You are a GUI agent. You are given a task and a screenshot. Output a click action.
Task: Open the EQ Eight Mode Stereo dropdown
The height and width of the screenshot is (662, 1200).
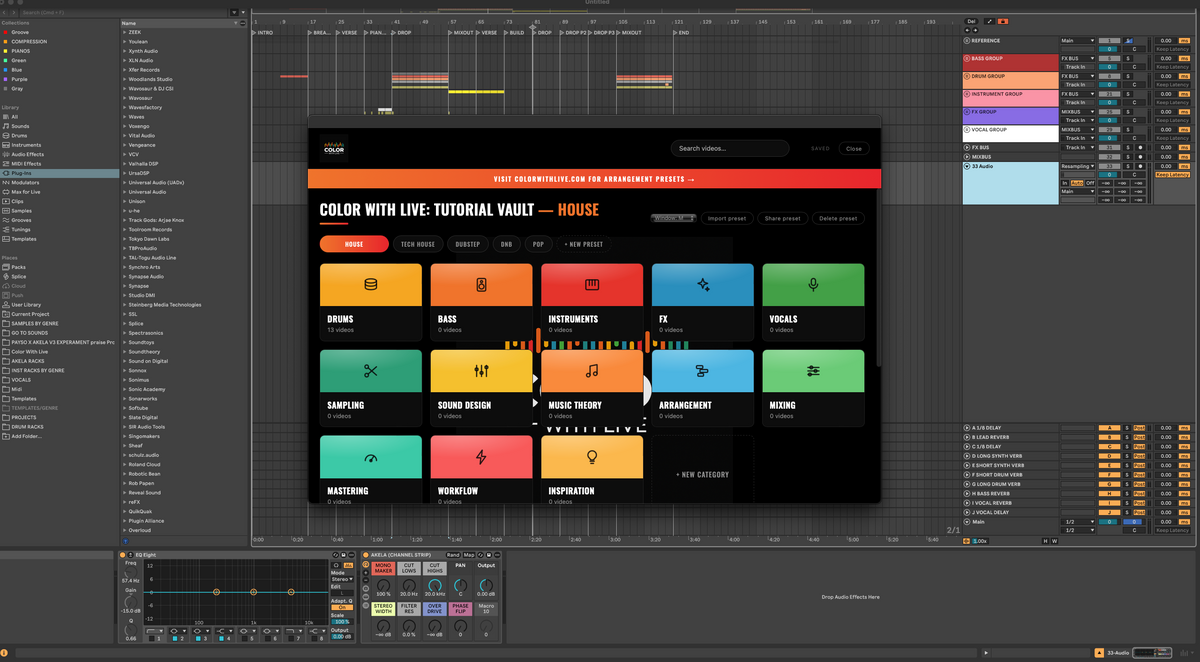[x=342, y=579]
